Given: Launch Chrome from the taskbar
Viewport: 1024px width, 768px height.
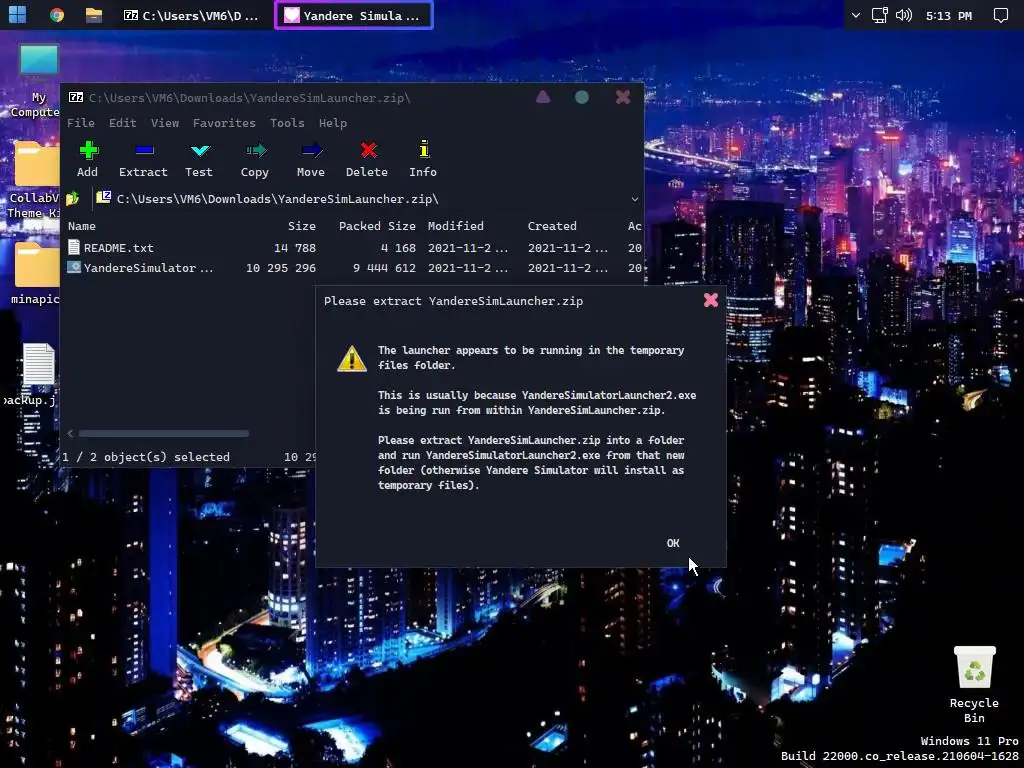Looking at the screenshot, I should (57, 15).
